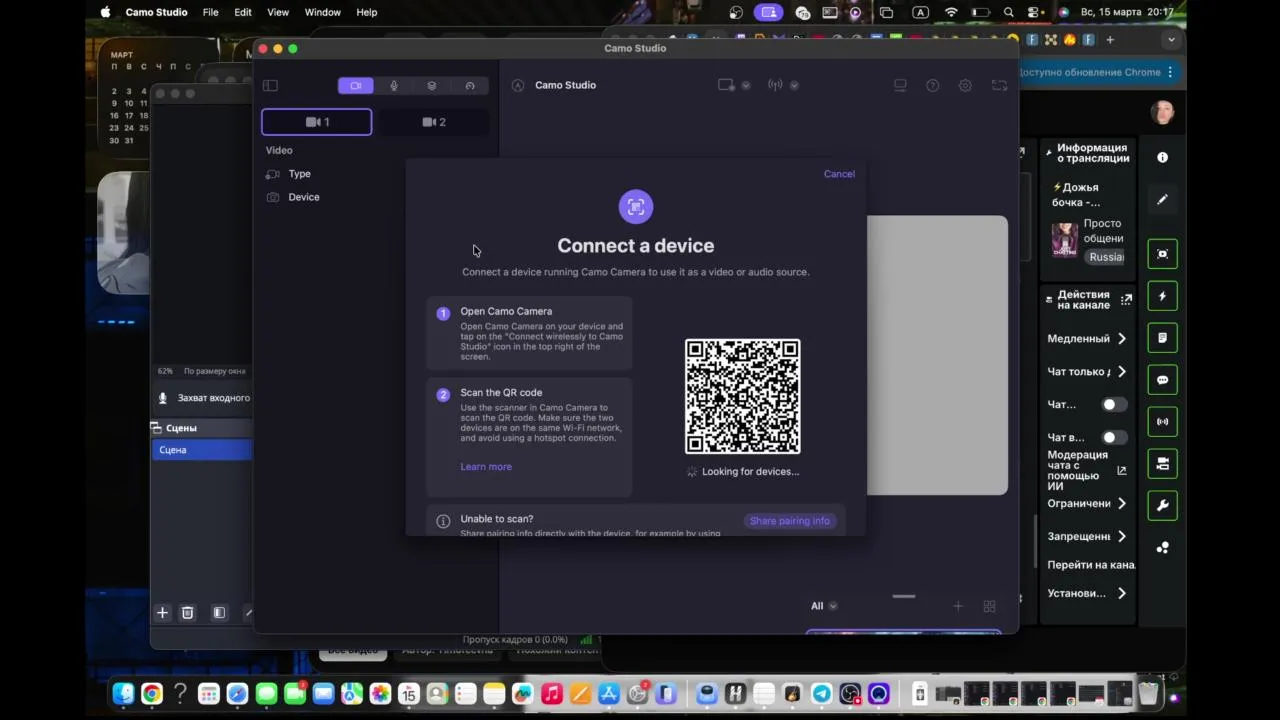Click the wrench tools quick action icon
Viewport: 1280px width, 720px height.
pyautogui.click(x=1163, y=506)
